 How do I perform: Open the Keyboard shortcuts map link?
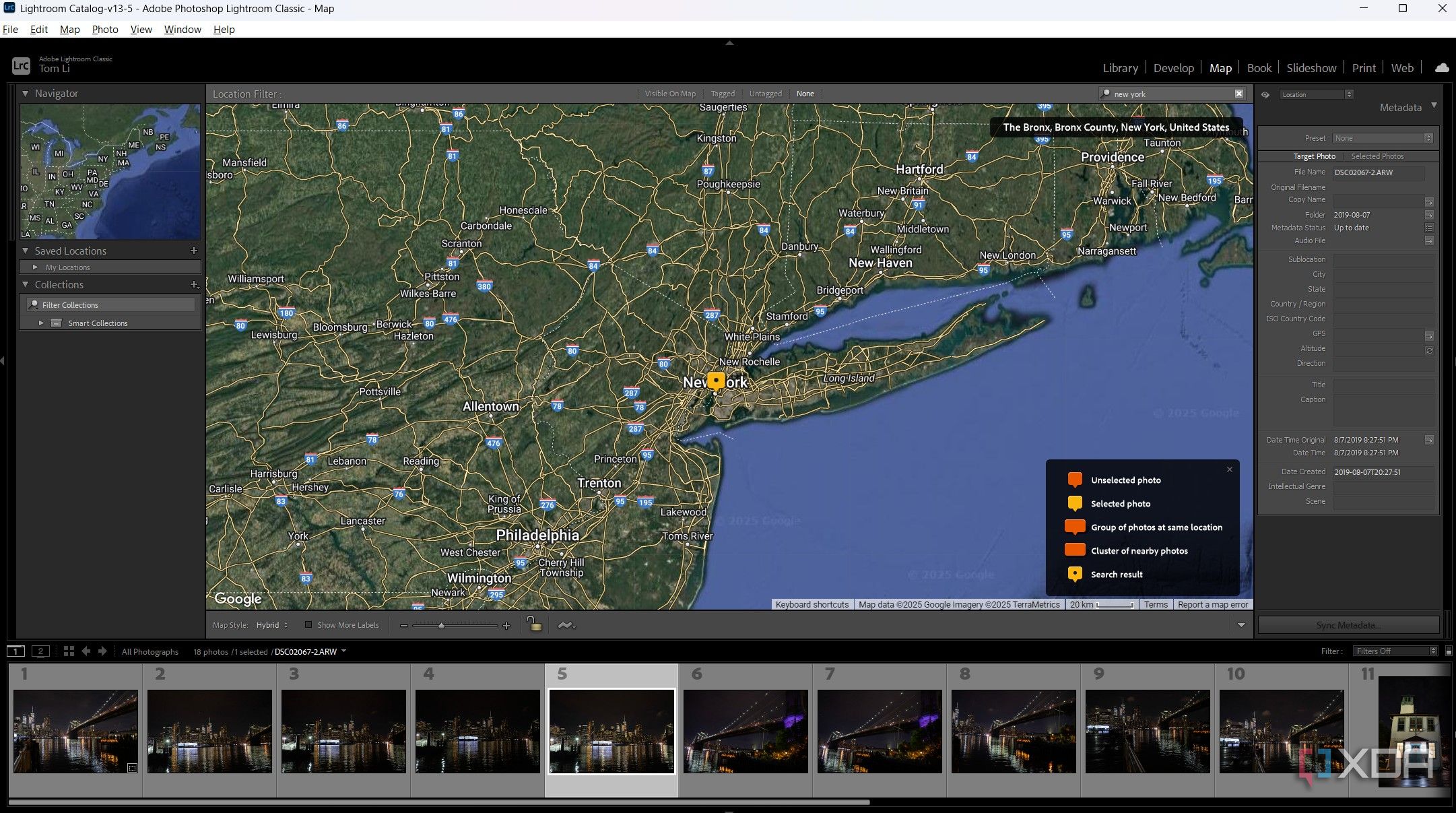pos(812,605)
